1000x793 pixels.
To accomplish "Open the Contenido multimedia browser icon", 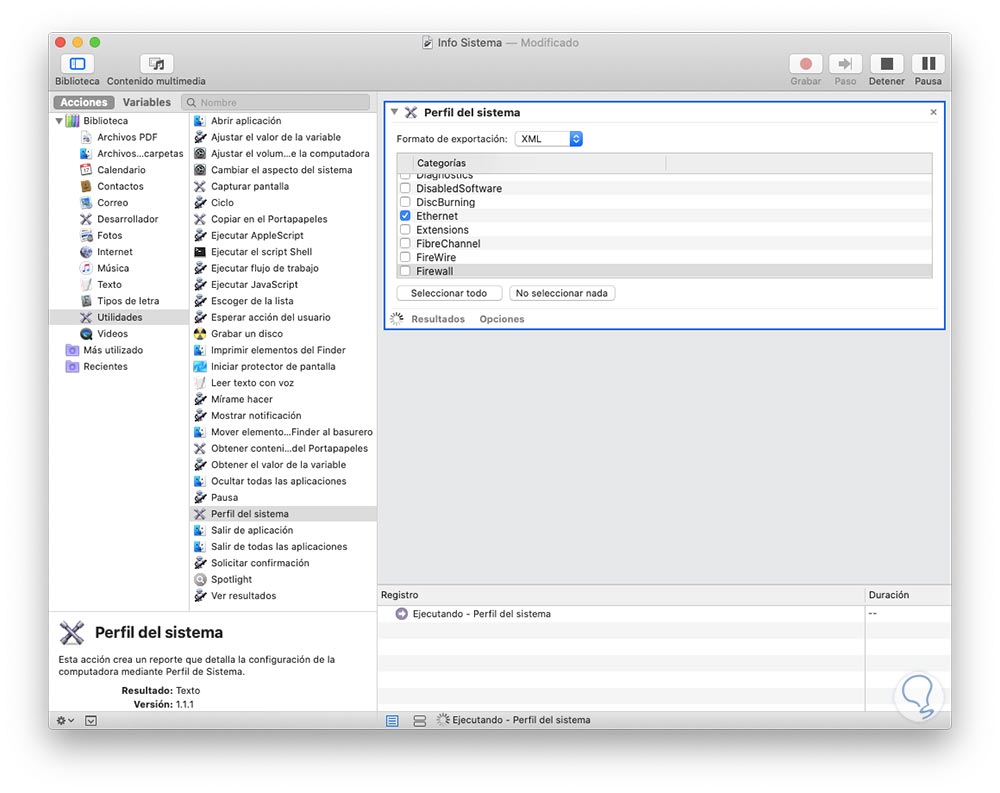I will pyautogui.click(x=156, y=63).
